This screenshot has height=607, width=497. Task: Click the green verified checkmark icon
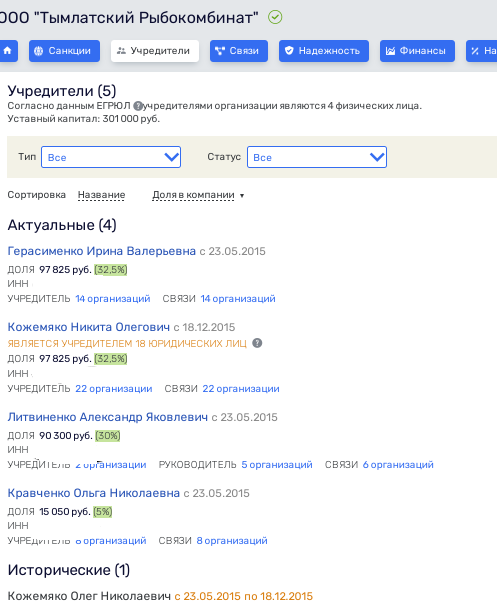coord(275,17)
